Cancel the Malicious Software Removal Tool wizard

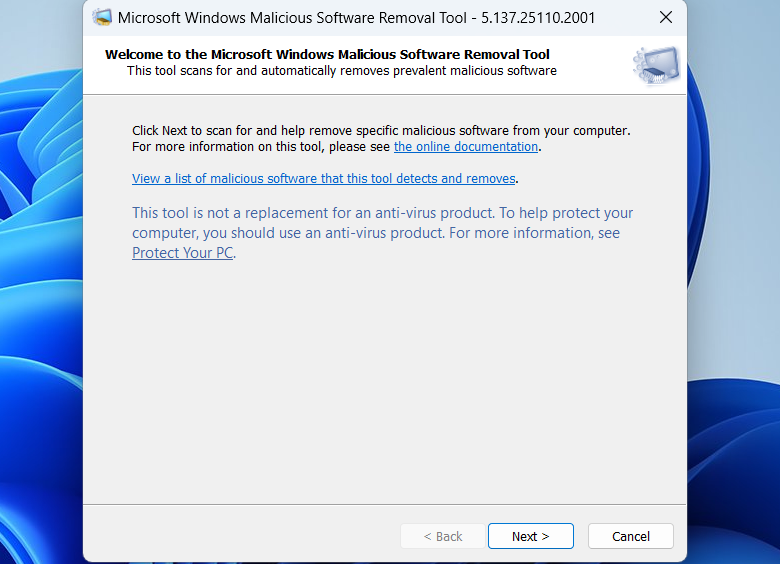[x=630, y=536]
